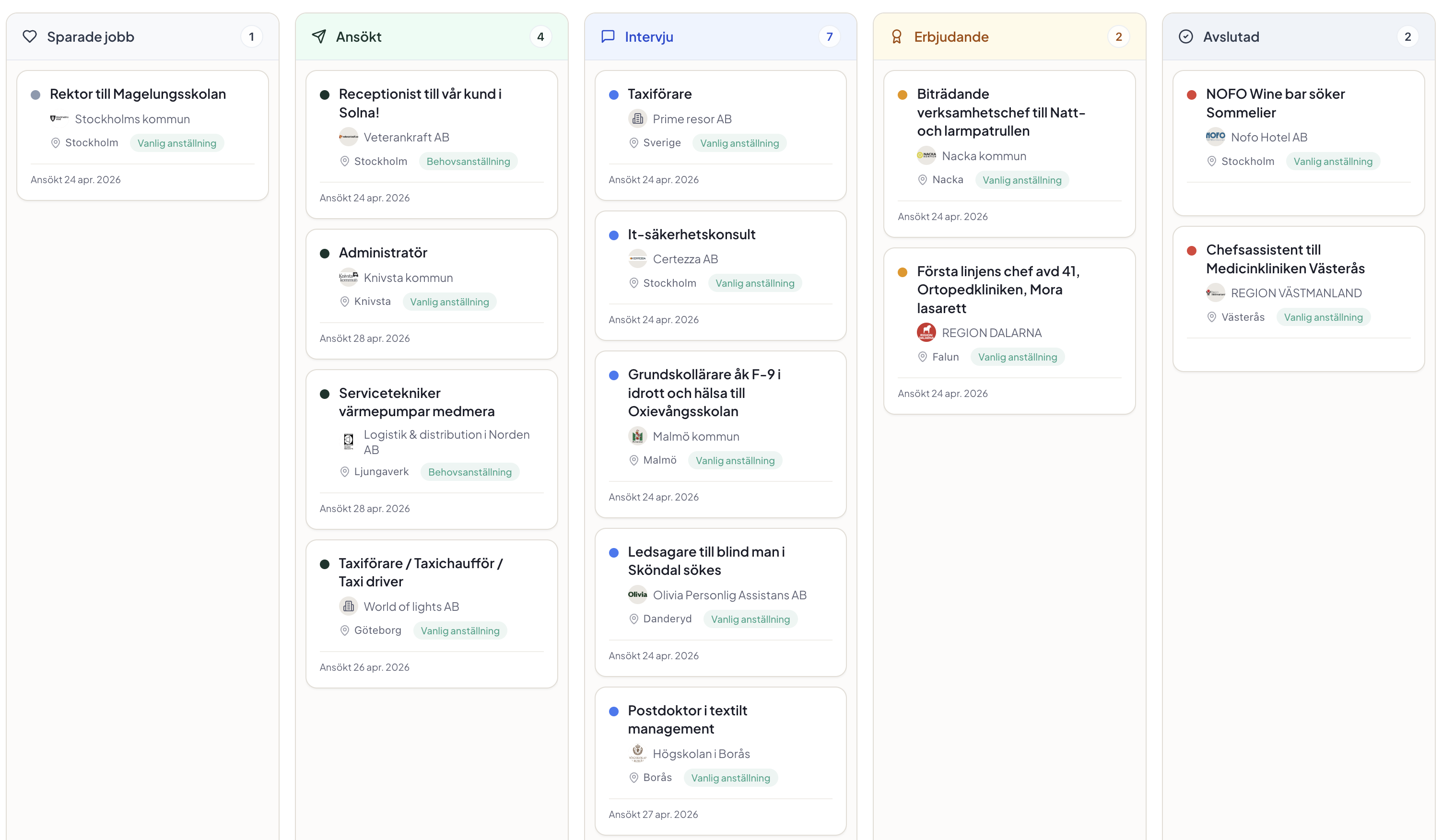1454x840 pixels.
Task: Click the paper plane icon beside Ansökt
Action: click(x=319, y=37)
